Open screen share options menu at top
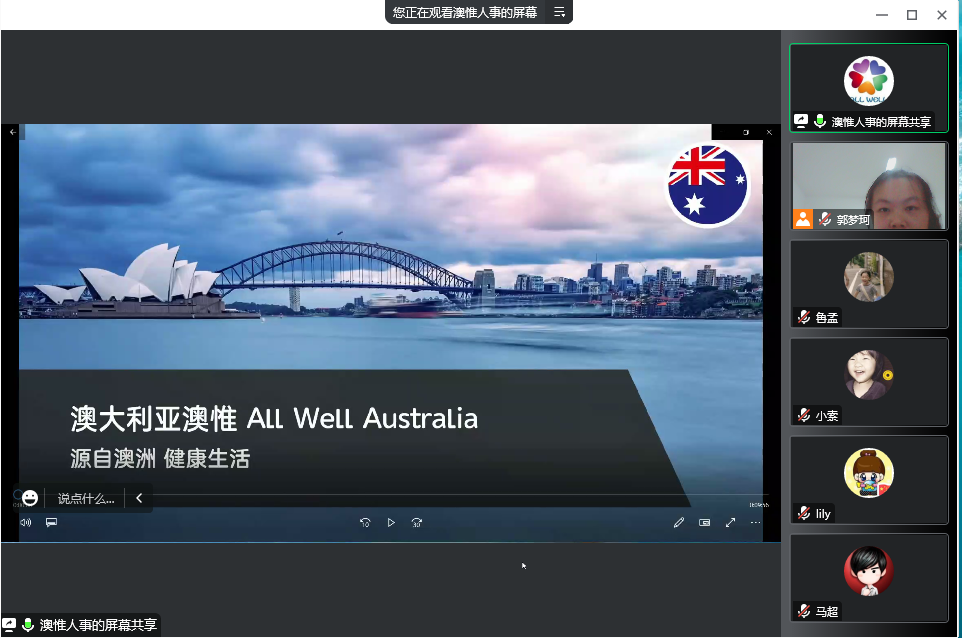The height and width of the screenshot is (638, 962). click(560, 12)
